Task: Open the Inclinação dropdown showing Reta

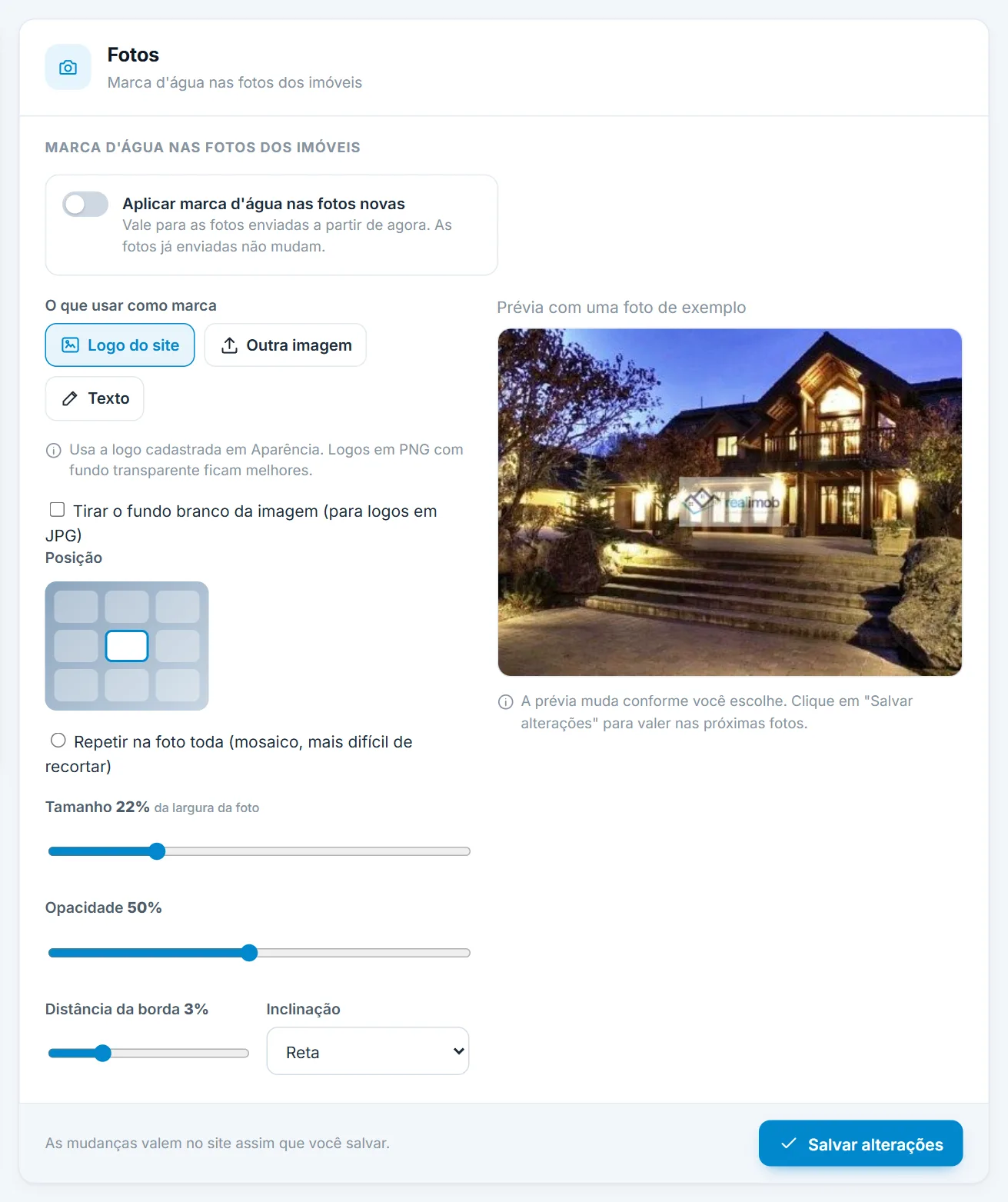Action: coord(368,1051)
